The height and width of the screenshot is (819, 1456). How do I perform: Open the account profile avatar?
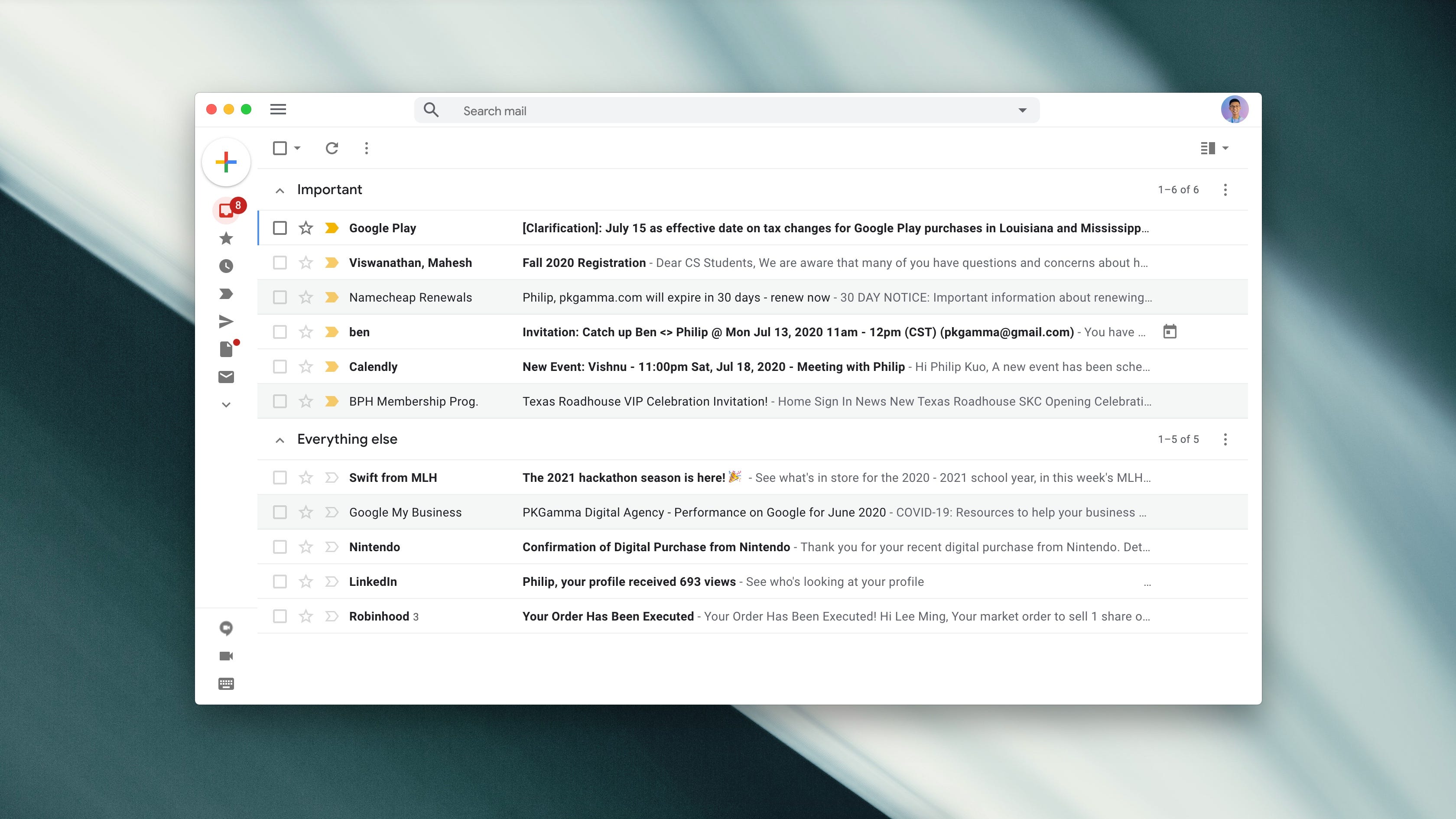(1235, 110)
